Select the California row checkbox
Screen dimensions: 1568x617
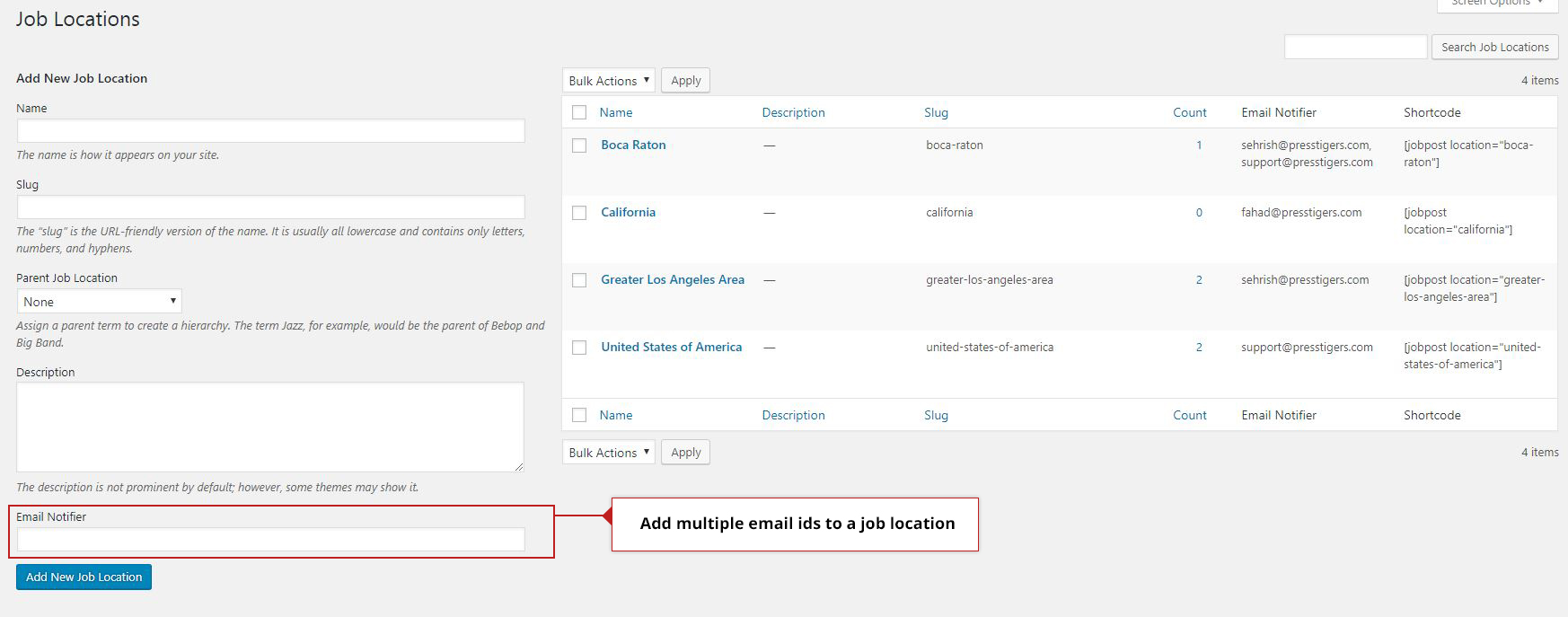[x=579, y=213]
